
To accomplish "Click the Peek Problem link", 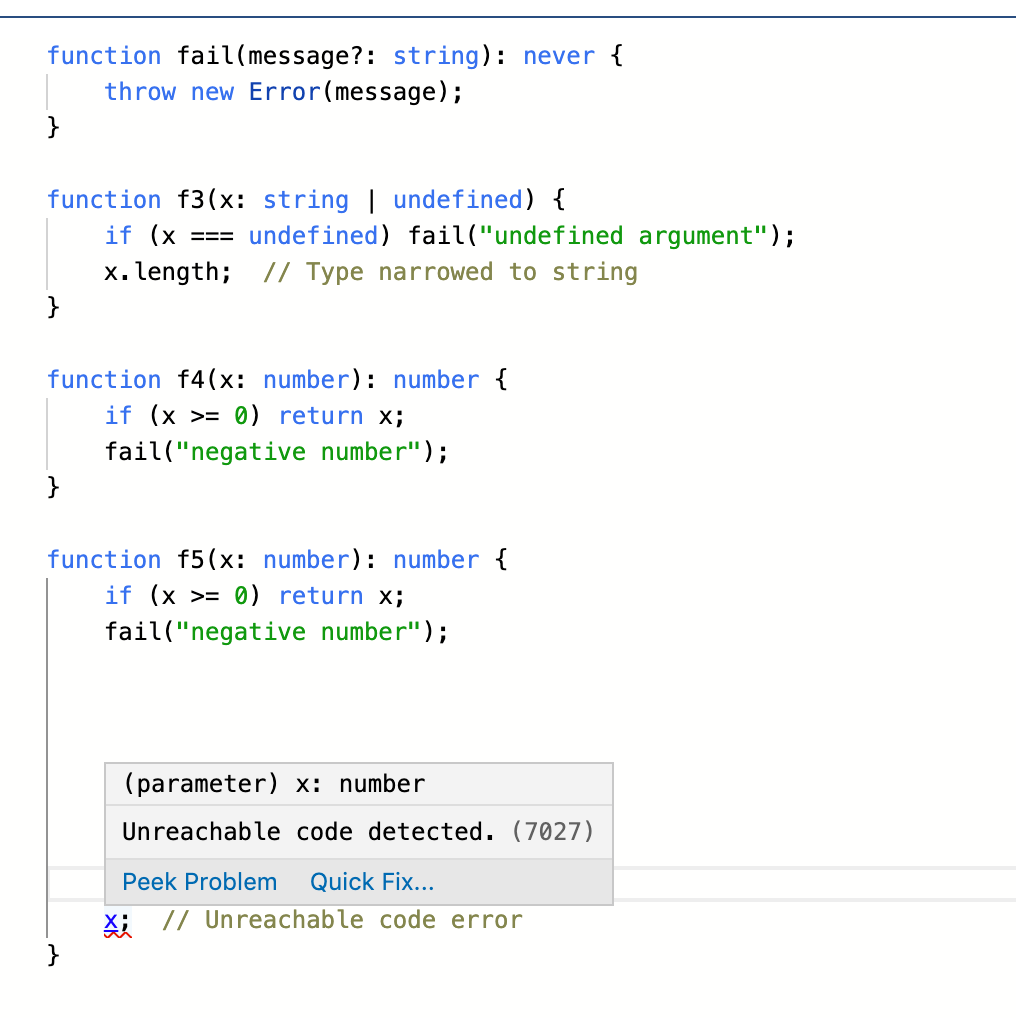I will 199,882.
